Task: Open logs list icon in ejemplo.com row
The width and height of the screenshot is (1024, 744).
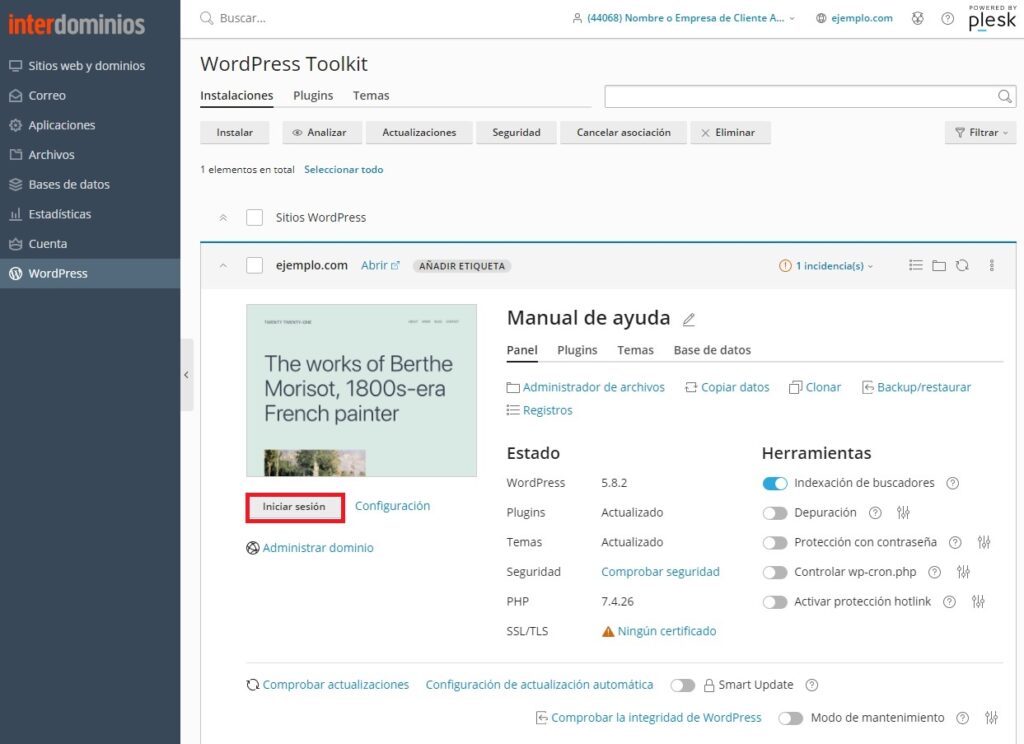Action: tap(916, 265)
